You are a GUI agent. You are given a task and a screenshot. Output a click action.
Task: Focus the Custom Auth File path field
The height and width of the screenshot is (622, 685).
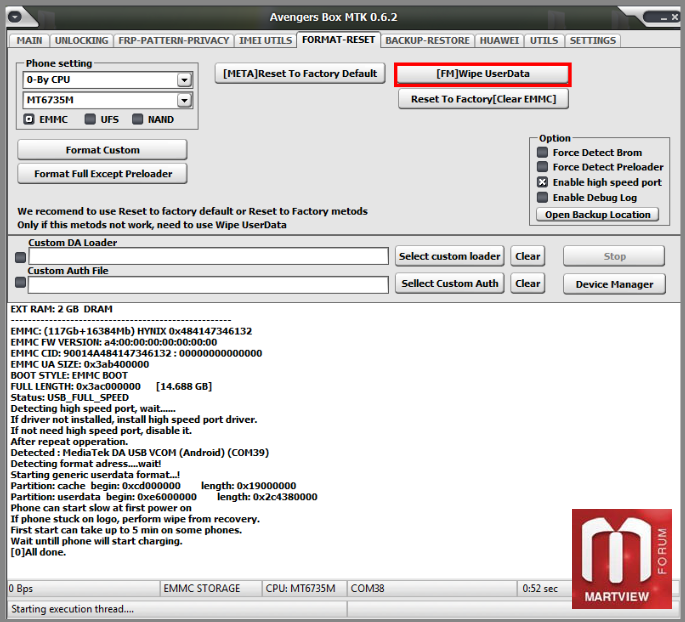(208, 285)
